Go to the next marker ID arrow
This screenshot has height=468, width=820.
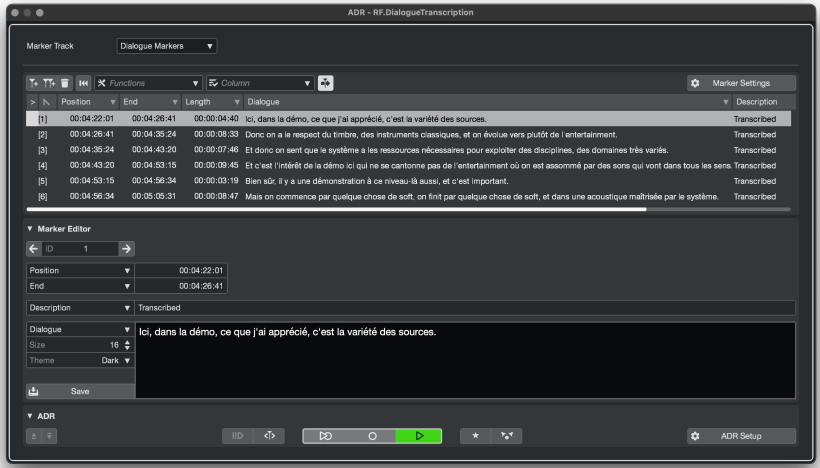tap(126, 248)
